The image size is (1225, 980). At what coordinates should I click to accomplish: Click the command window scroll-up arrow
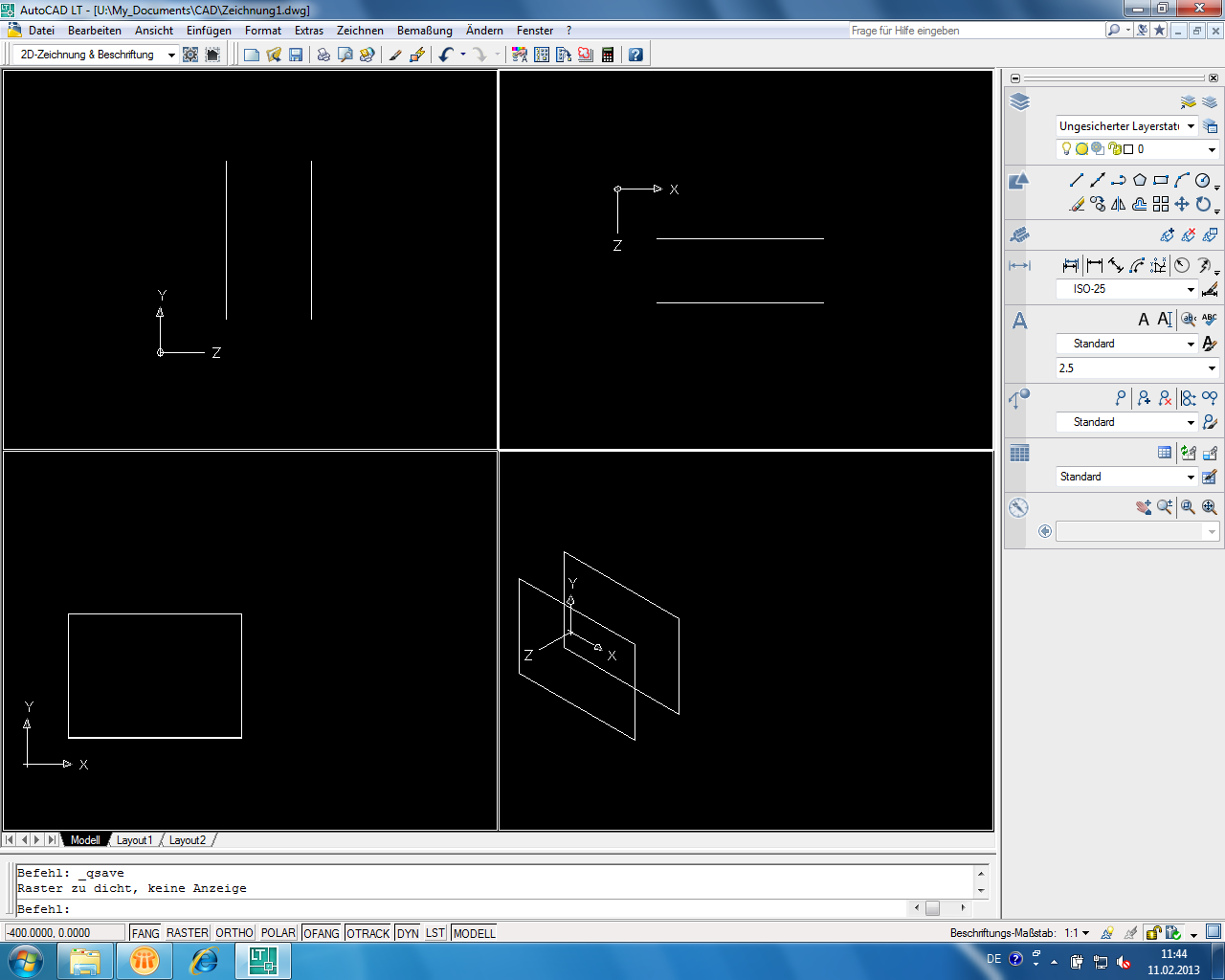(981, 874)
